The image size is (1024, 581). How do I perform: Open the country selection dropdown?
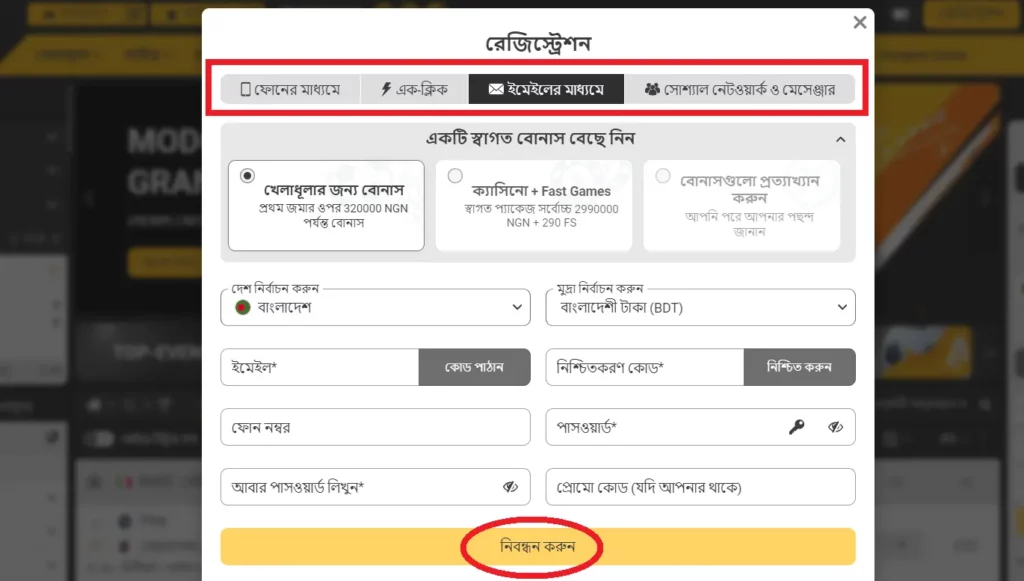point(517,307)
